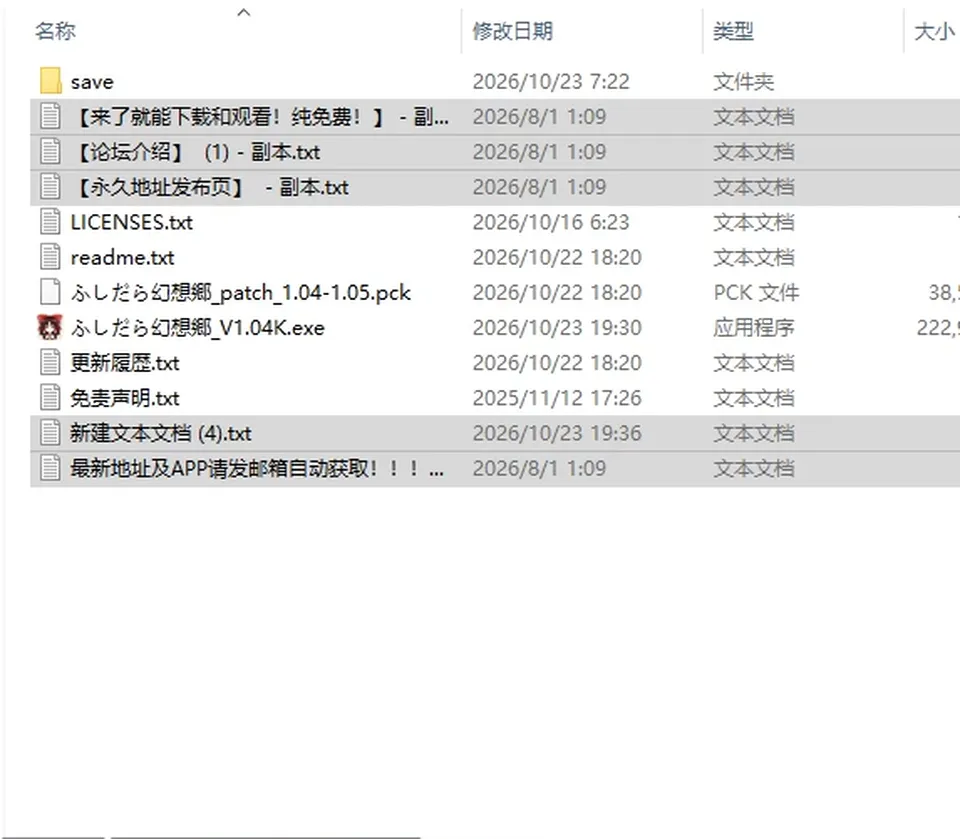
Task: Sort by the 大小 column header
Action: 934,31
